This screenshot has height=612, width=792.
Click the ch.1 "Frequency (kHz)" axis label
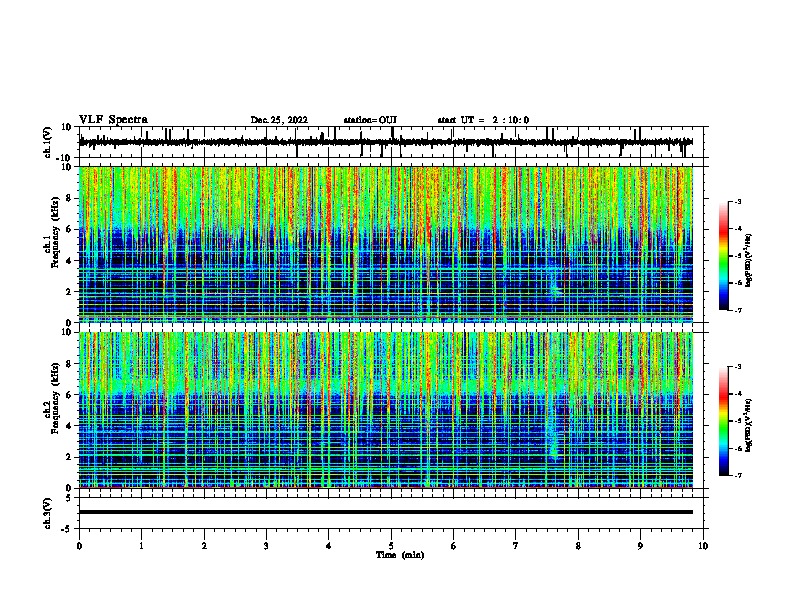[x=55, y=233]
